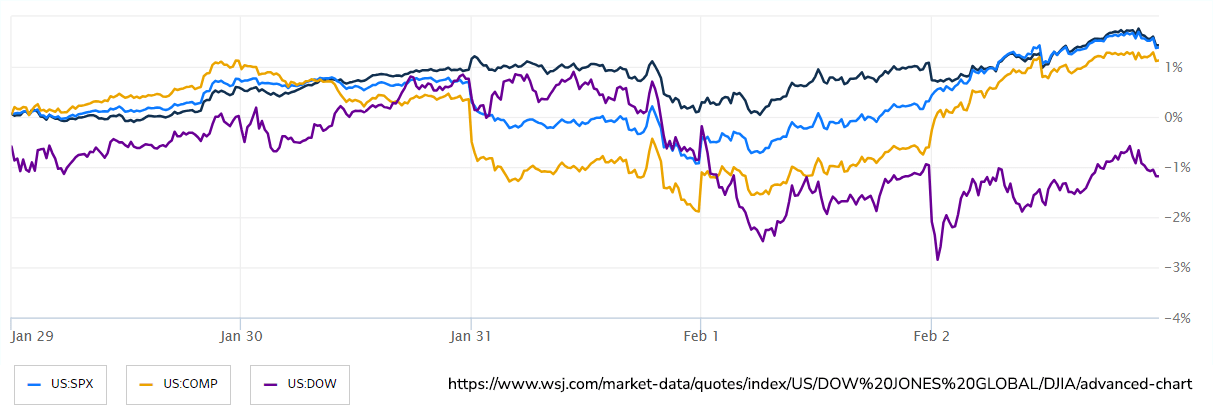Viewport: 1213px width, 419px height.
Task: Click the purple line's lowest dip near -3%
Action: click(938, 260)
